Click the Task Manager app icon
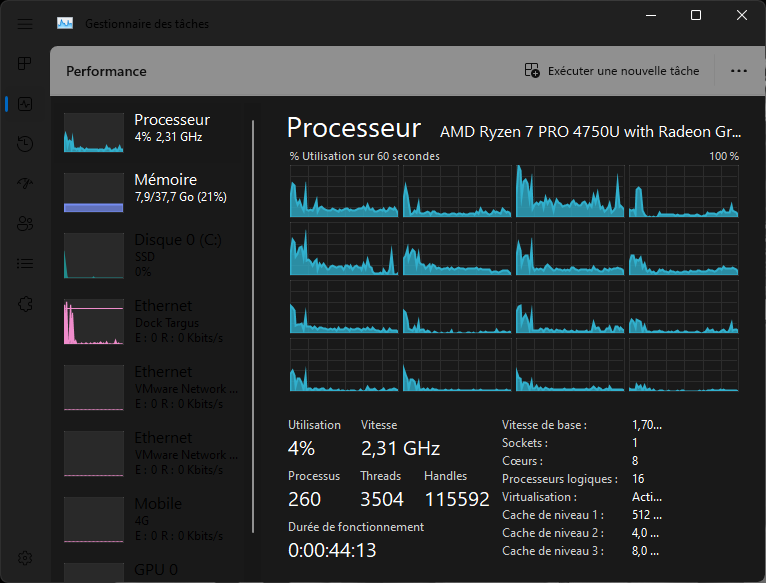766x583 pixels. [x=64, y=23]
